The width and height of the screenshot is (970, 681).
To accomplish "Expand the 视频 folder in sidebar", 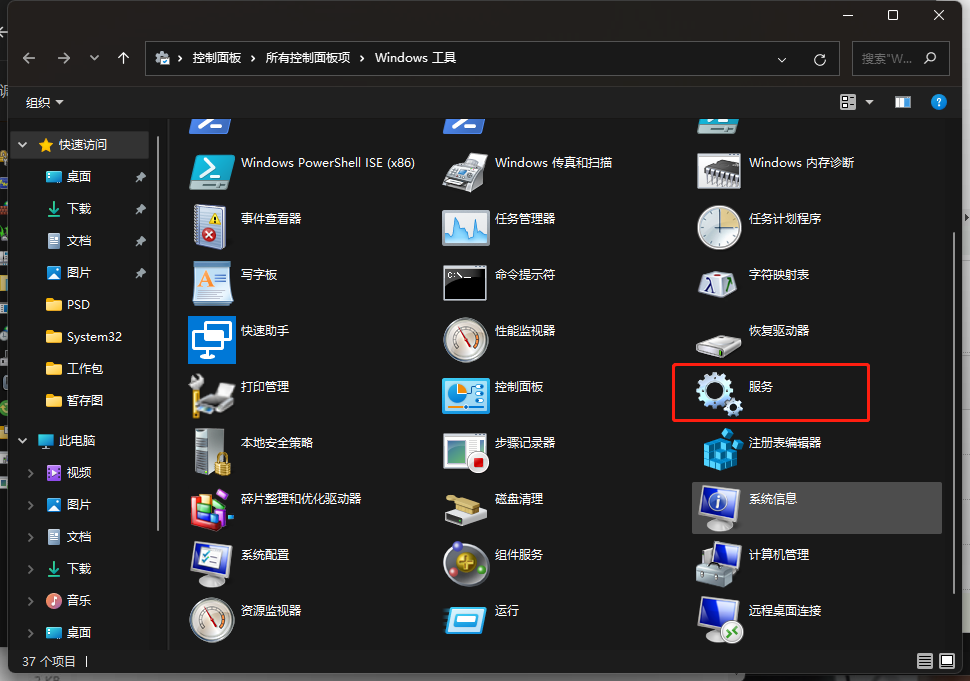I will point(31,473).
